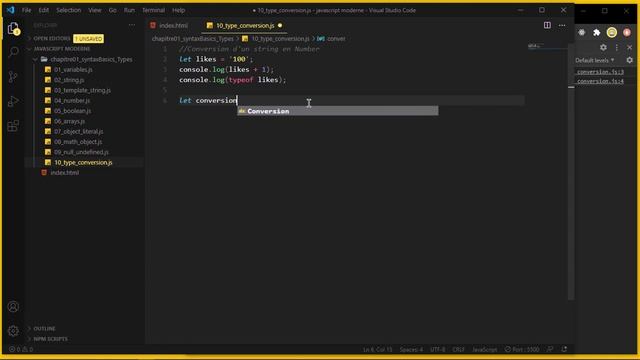Change CRLF end of line setting
640x360 pixels.
pos(458,349)
